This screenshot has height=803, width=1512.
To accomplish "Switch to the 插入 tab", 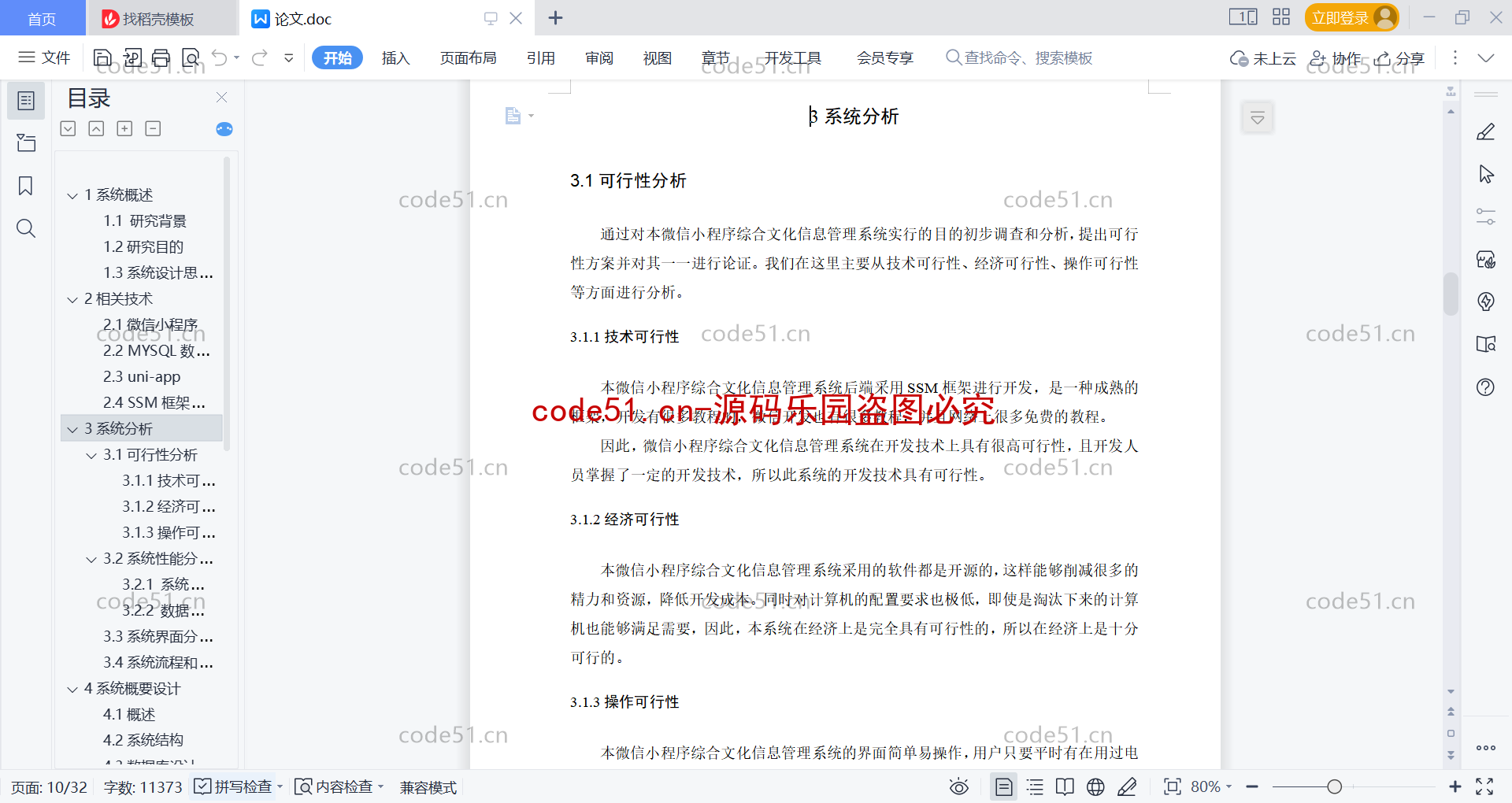I will click(395, 57).
